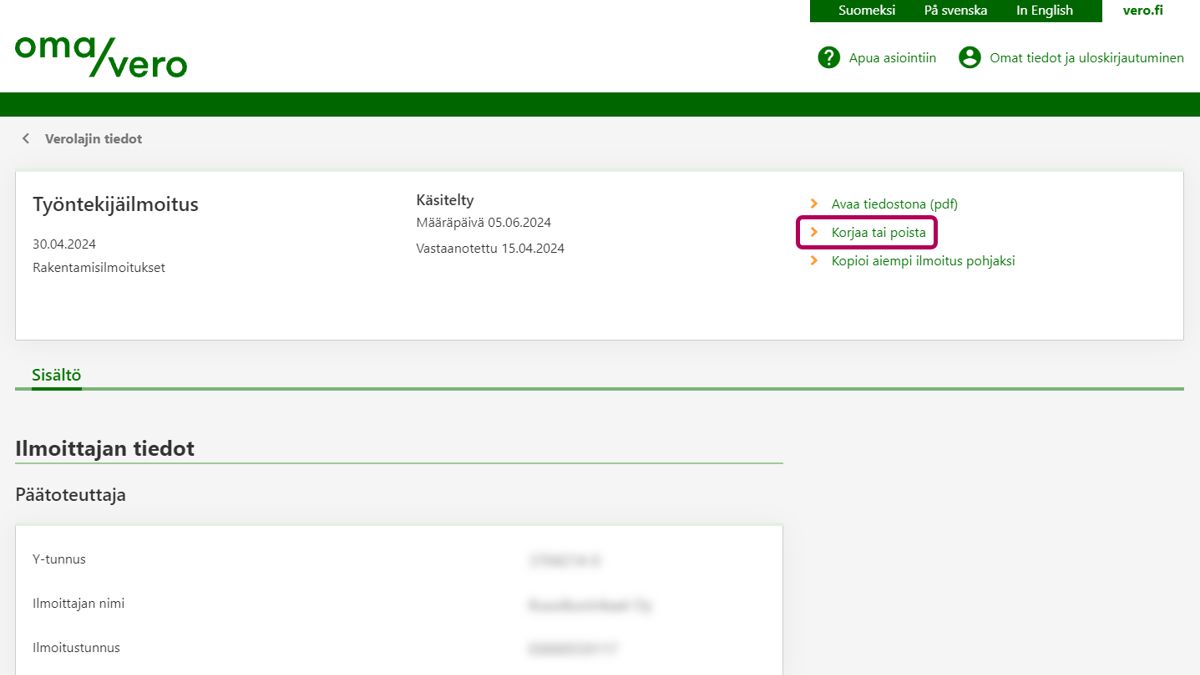Click the blurred Y-tunnus value
The width and height of the screenshot is (1200, 675).
[566, 561]
